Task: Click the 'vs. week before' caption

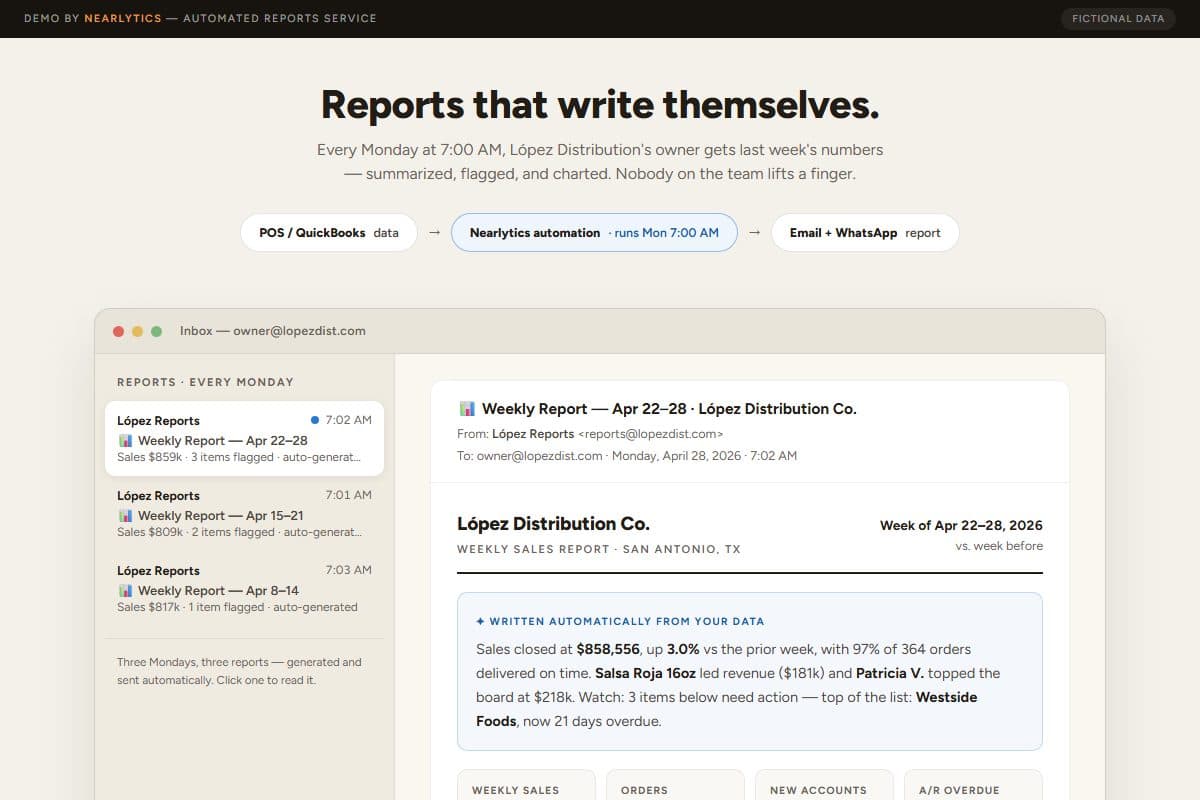Action: (x=999, y=546)
